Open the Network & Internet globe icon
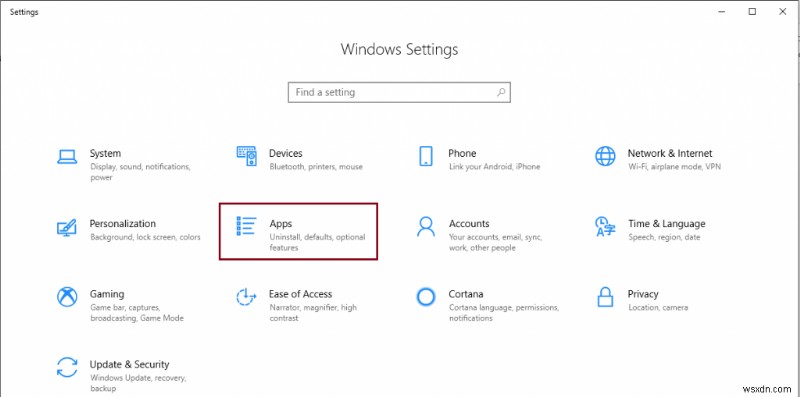This screenshot has width=800, height=397. [605, 156]
